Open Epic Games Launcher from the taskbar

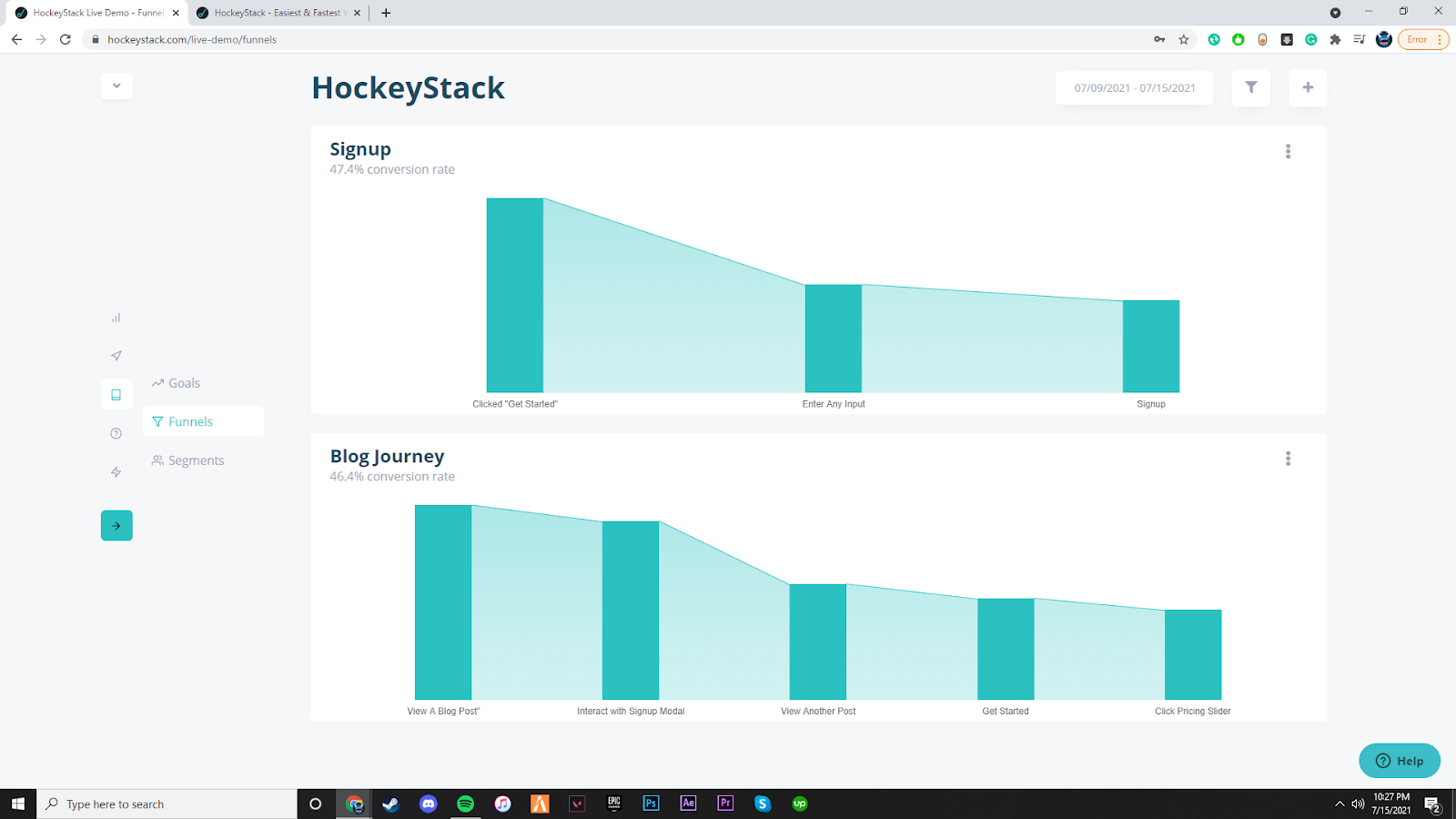[614, 804]
